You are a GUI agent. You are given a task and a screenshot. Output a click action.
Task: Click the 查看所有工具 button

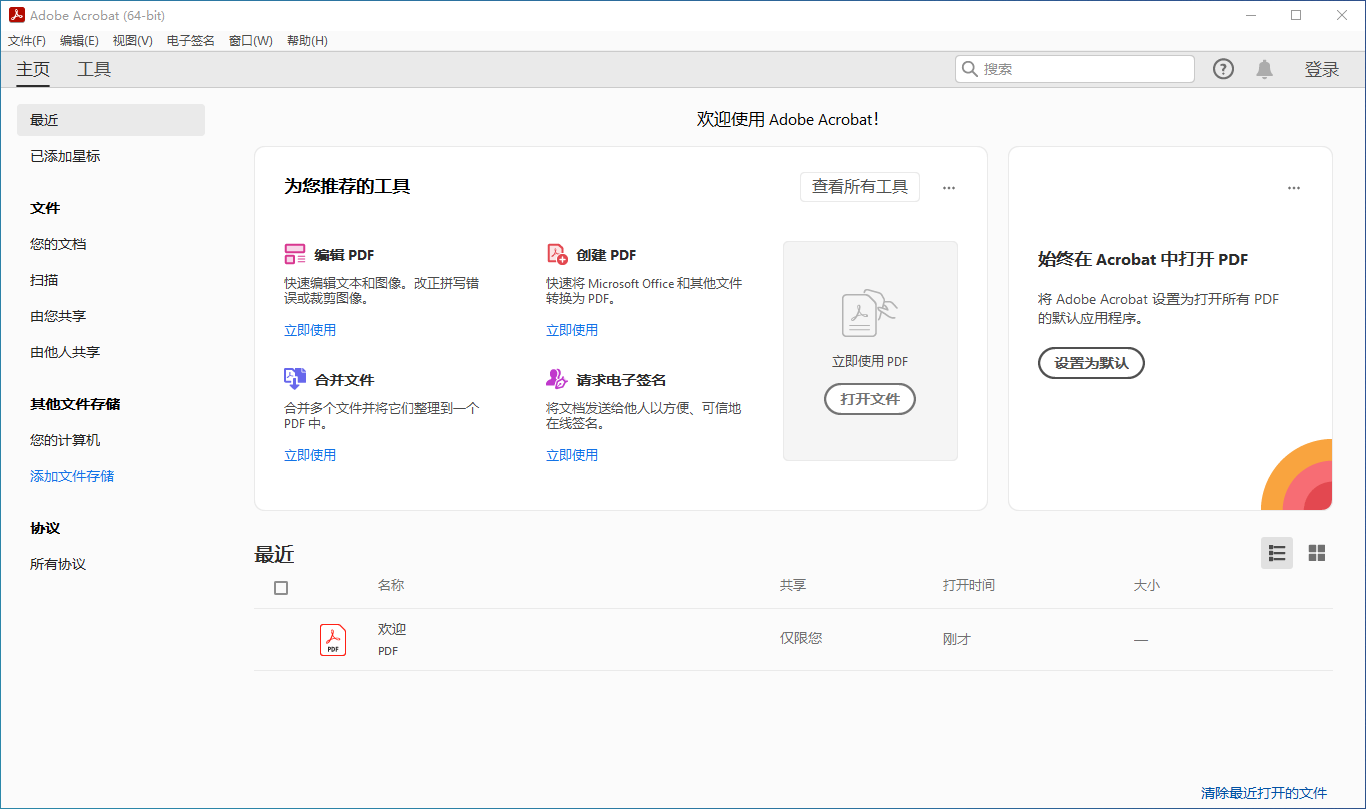(859, 187)
